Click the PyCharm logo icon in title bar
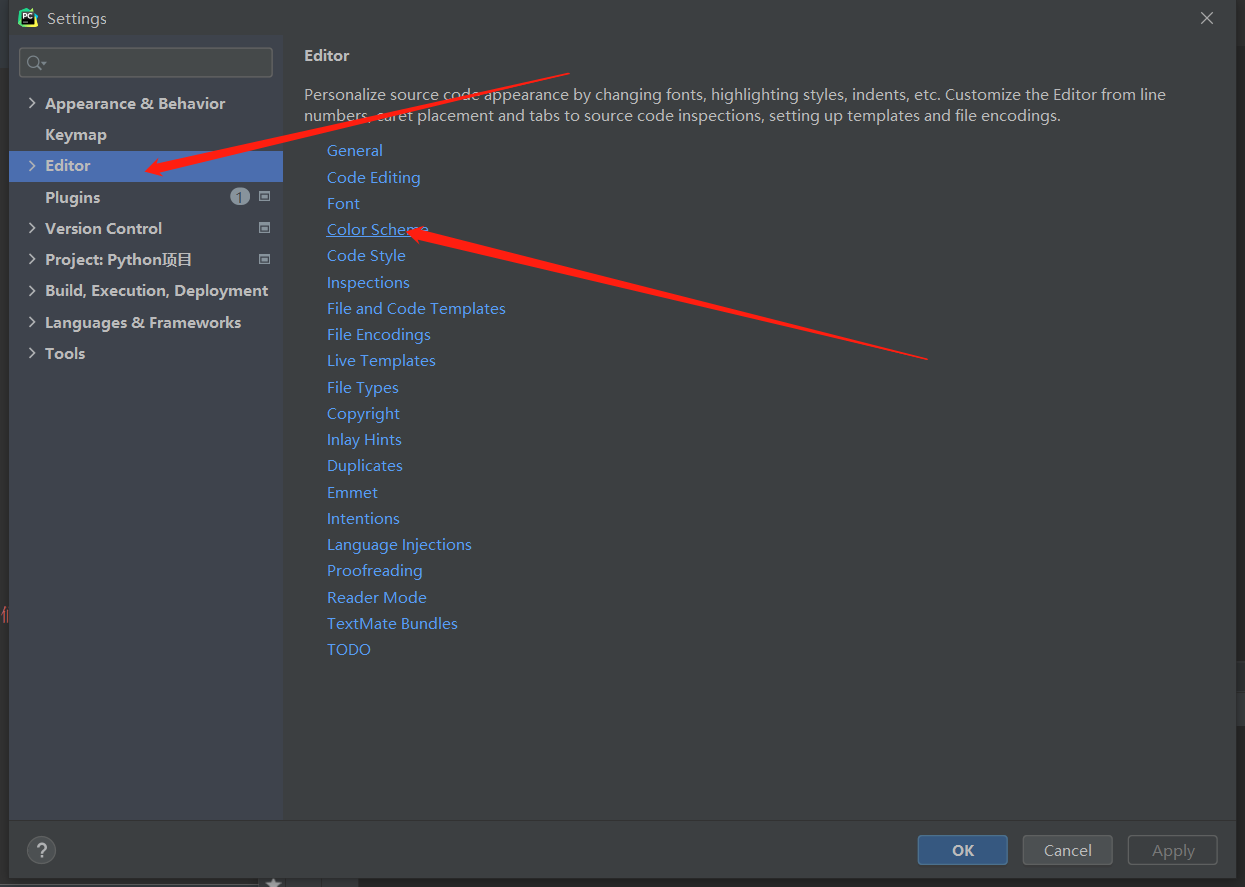Image resolution: width=1245 pixels, height=887 pixels. [27, 18]
